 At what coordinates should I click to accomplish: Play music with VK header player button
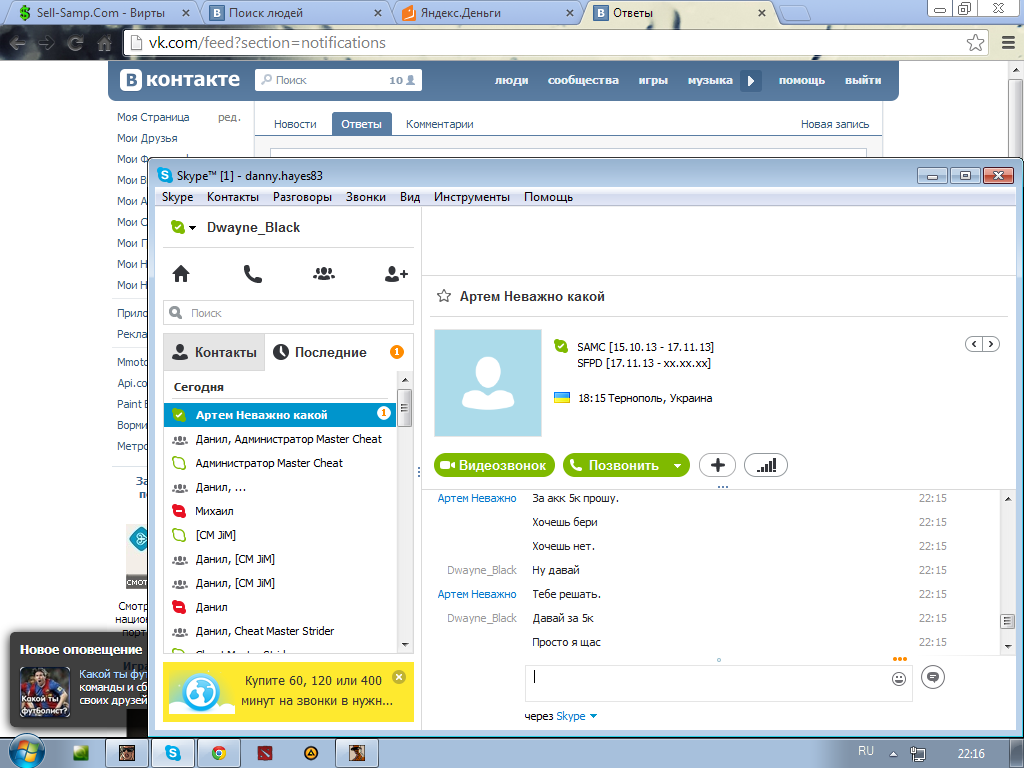(x=750, y=80)
